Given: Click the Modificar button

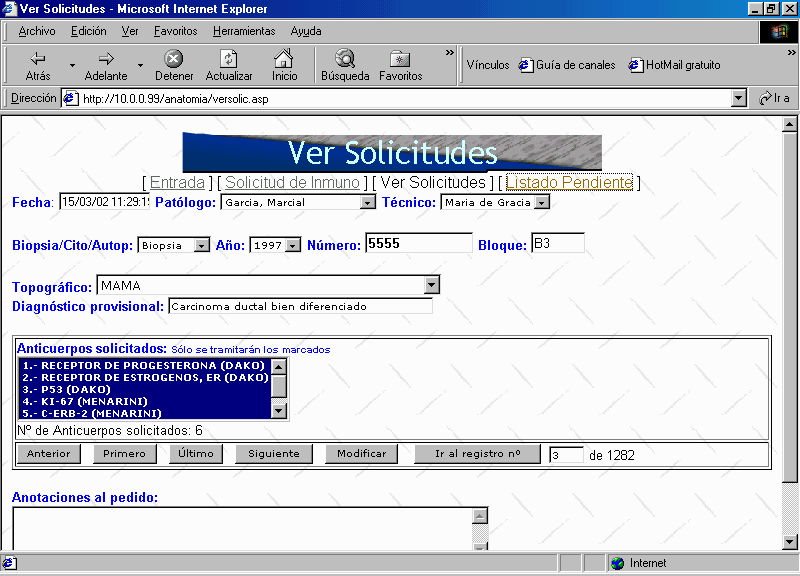Looking at the screenshot, I should tap(361, 454).
